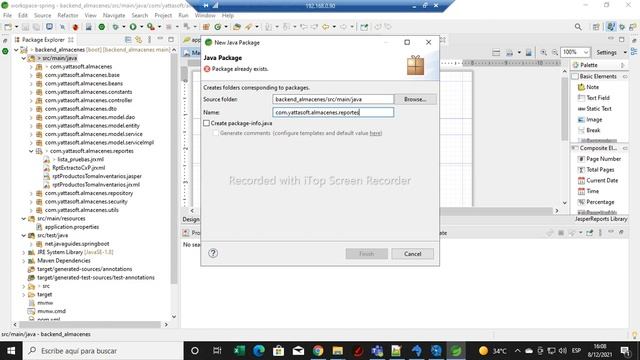
Task: Select the Percentage composite element
Action: tap(596, 202)
